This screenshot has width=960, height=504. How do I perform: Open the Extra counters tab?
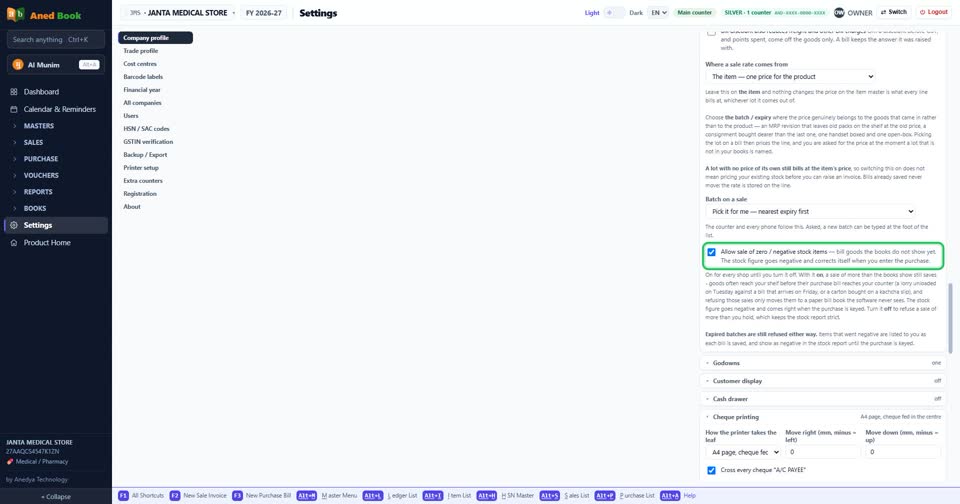156,181
